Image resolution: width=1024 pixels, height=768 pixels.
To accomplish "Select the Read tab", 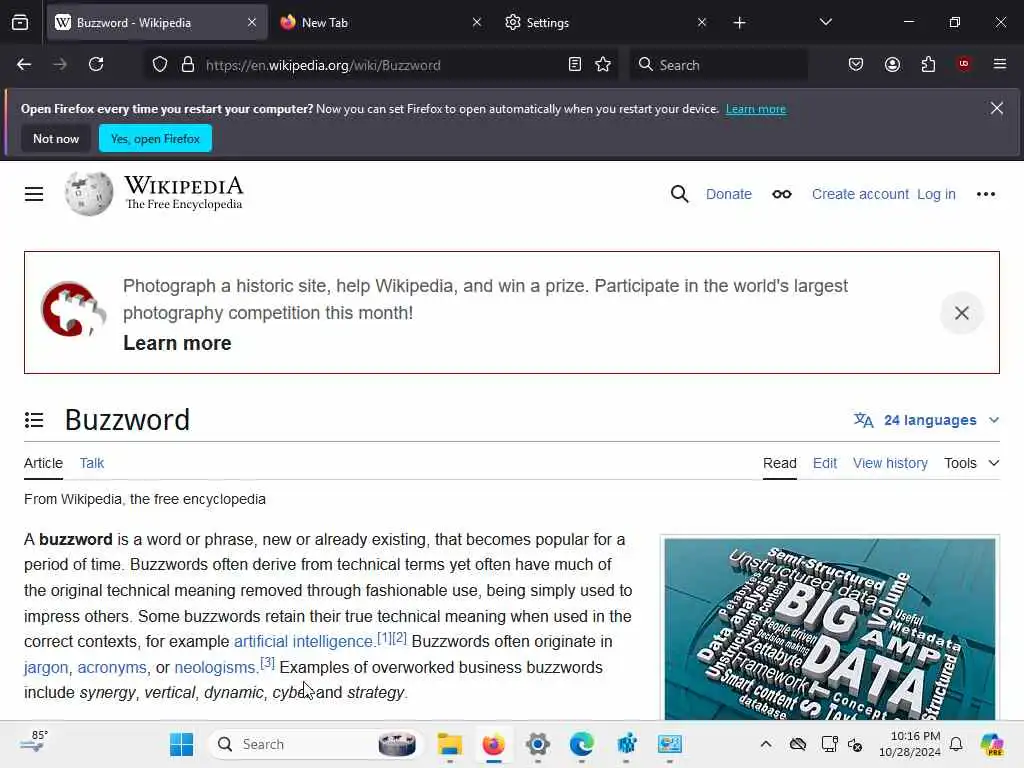I will click(x=780, y=463).
